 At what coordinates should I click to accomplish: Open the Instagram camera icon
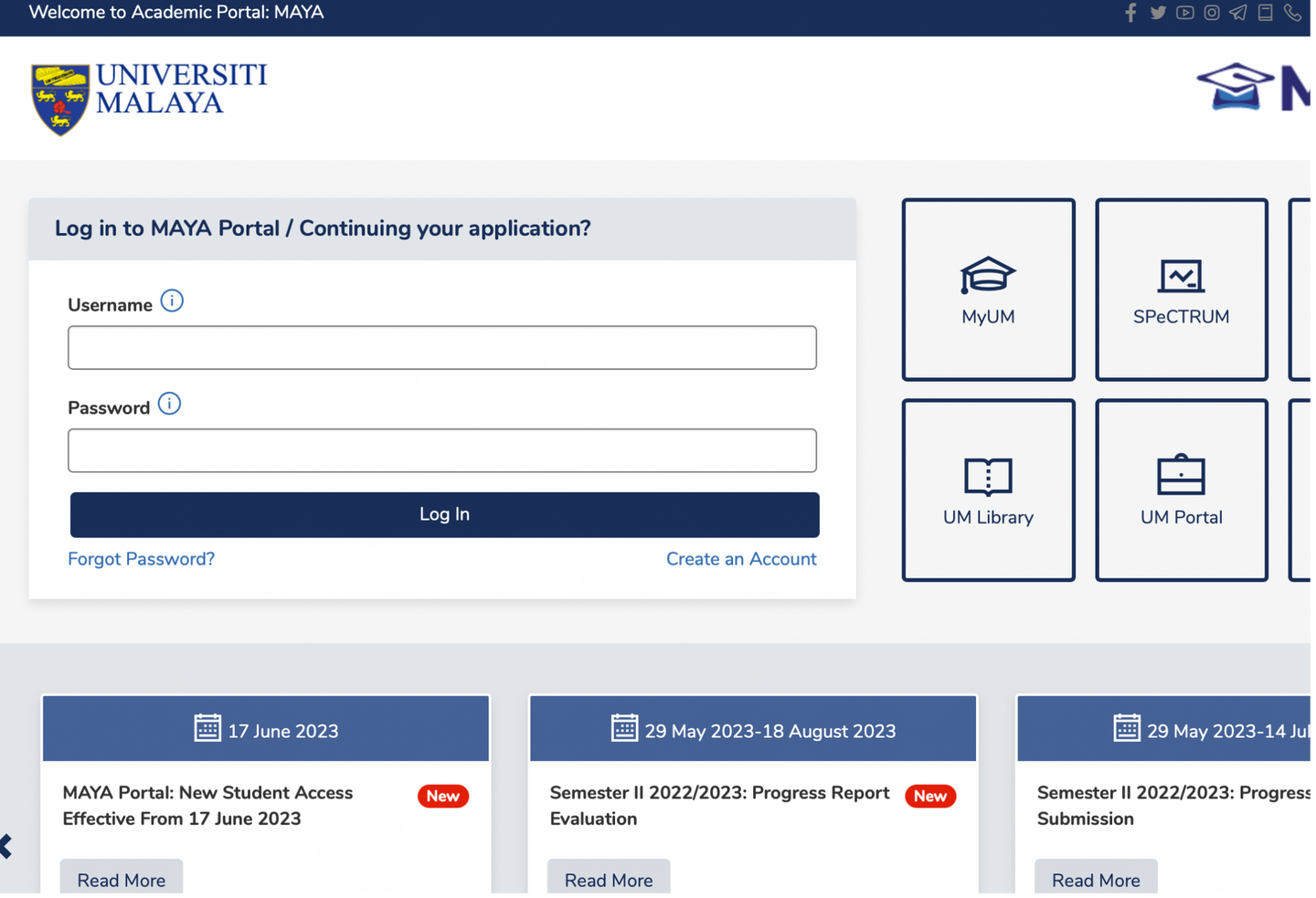click(1212, 13)
